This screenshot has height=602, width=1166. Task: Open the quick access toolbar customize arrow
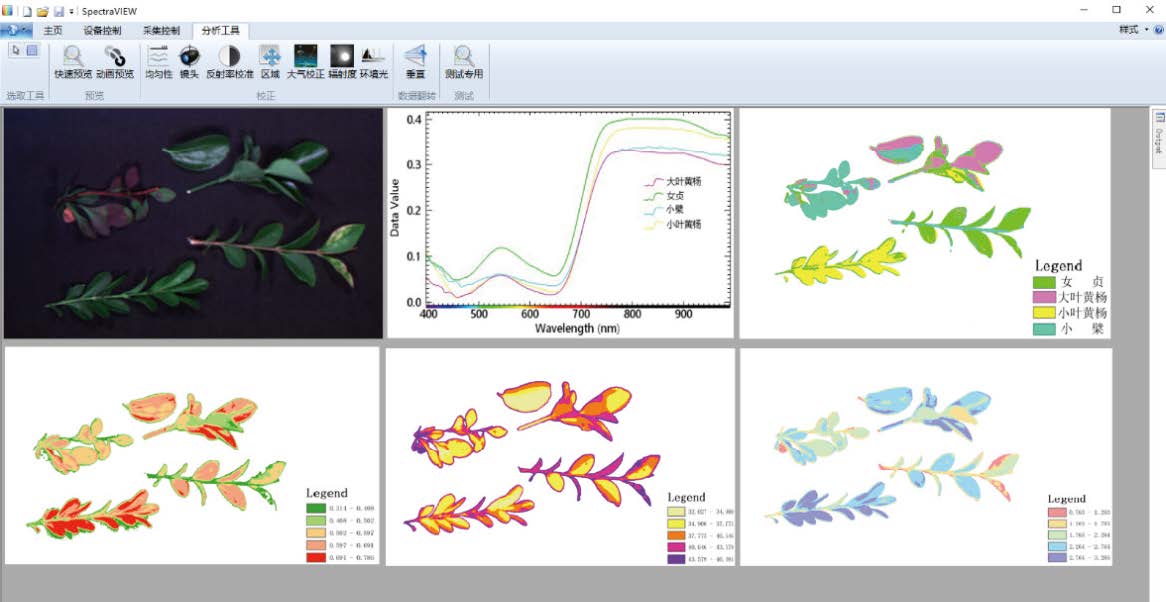pos(72,10)
